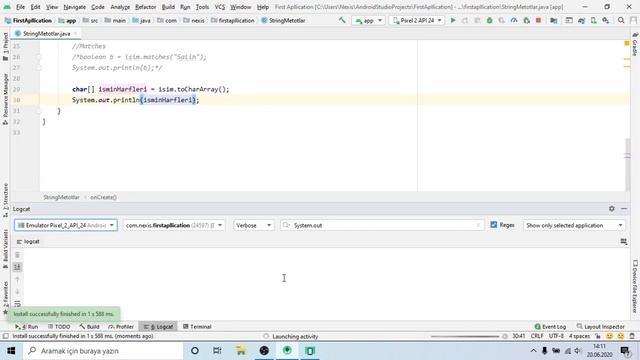Viewport: 640px width, 360px height.
Task: Open the Structure sidebar tab
Action: [5, 200]
